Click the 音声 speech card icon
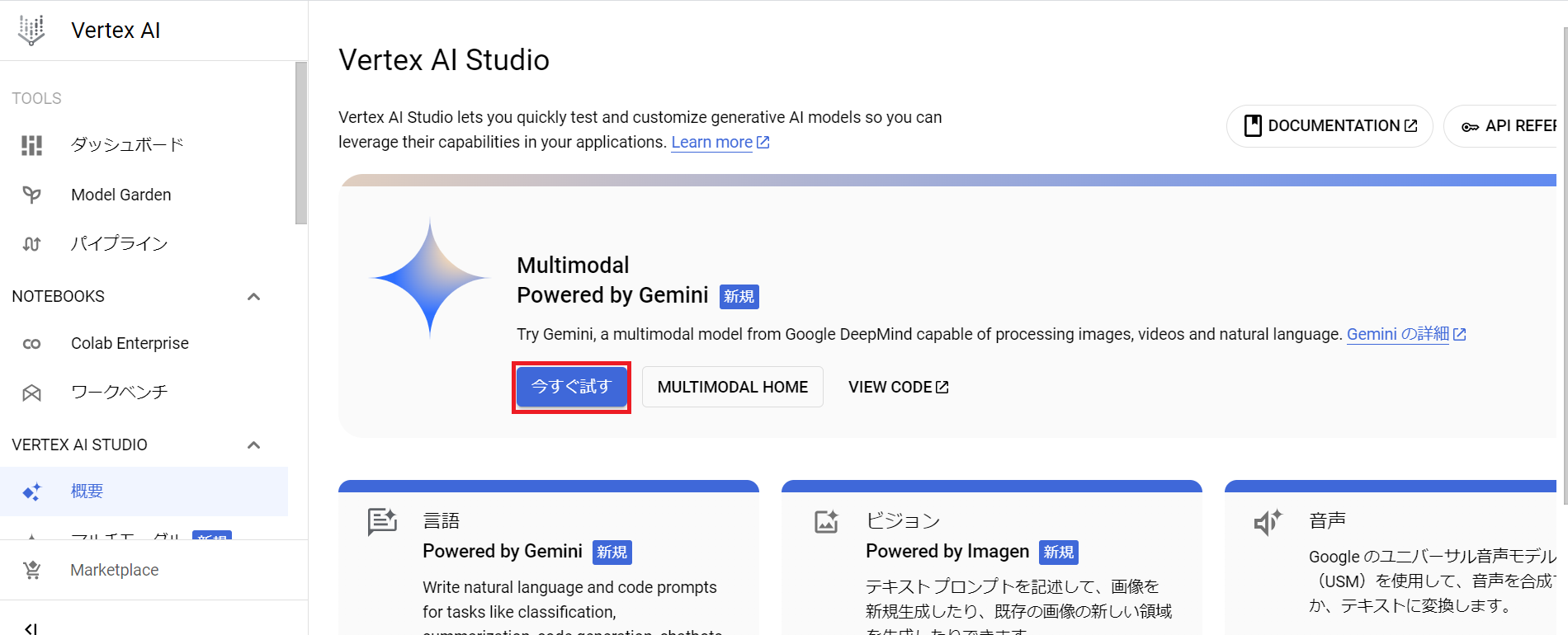1568x635 pixels. (1268, 522)
